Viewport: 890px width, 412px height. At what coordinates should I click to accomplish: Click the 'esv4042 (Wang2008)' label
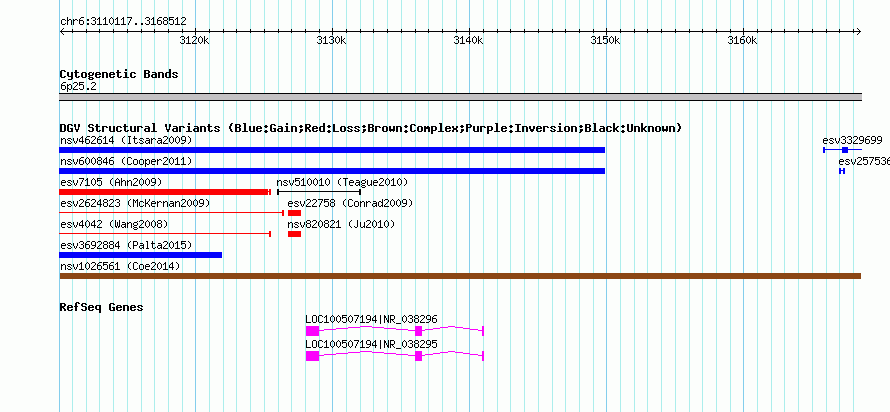pyautogui.click(x=114, y=224)
